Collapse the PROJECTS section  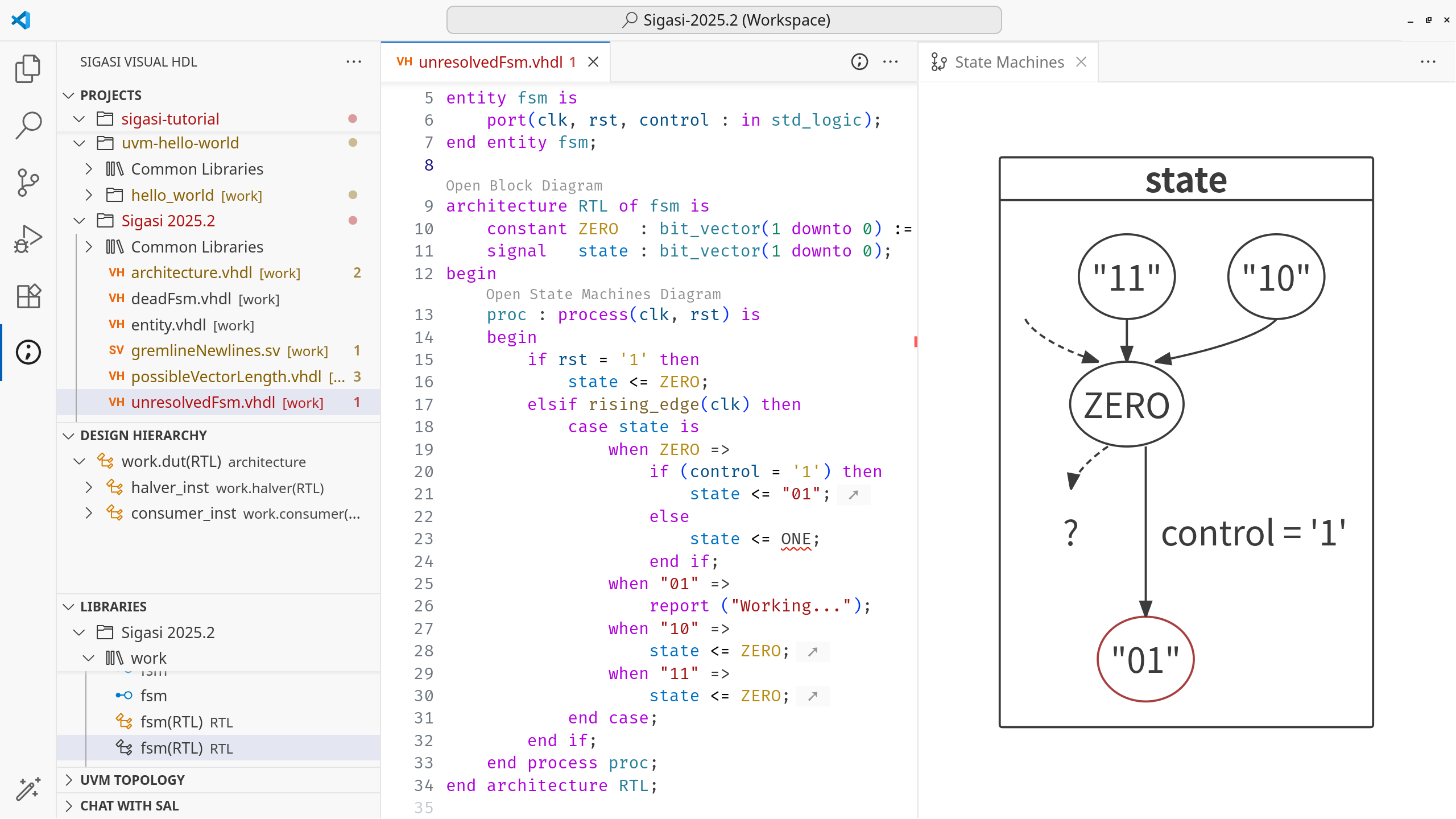click(69, 95)
